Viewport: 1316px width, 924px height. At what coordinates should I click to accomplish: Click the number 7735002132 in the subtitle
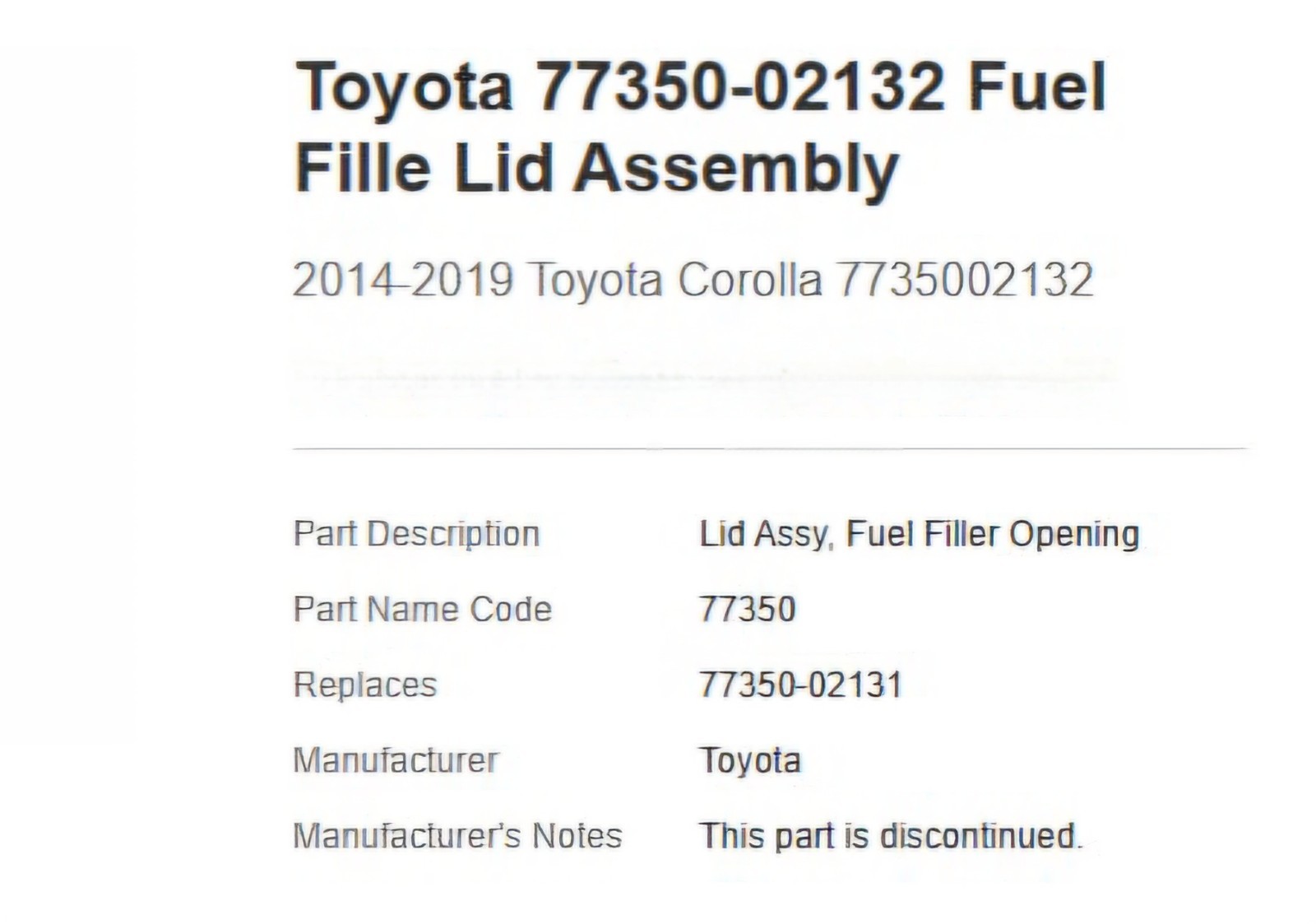click(966, 280)
